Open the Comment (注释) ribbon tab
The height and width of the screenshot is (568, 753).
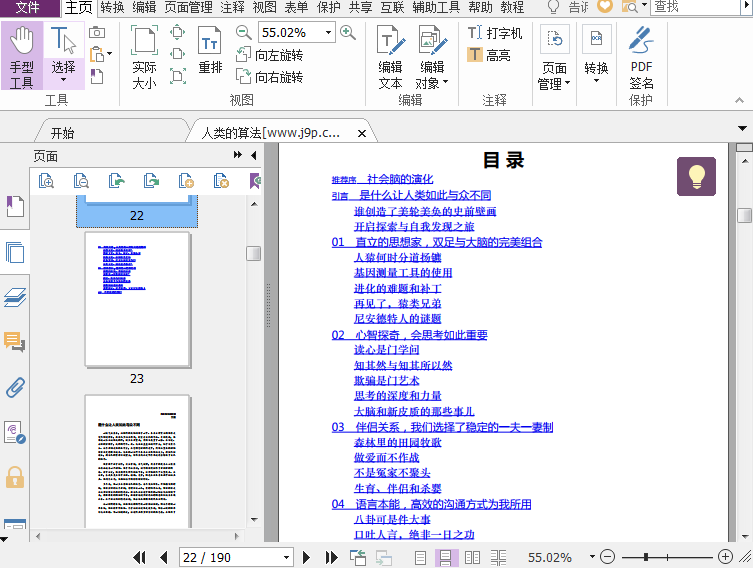pyautogui.click(x=232, y=7)
